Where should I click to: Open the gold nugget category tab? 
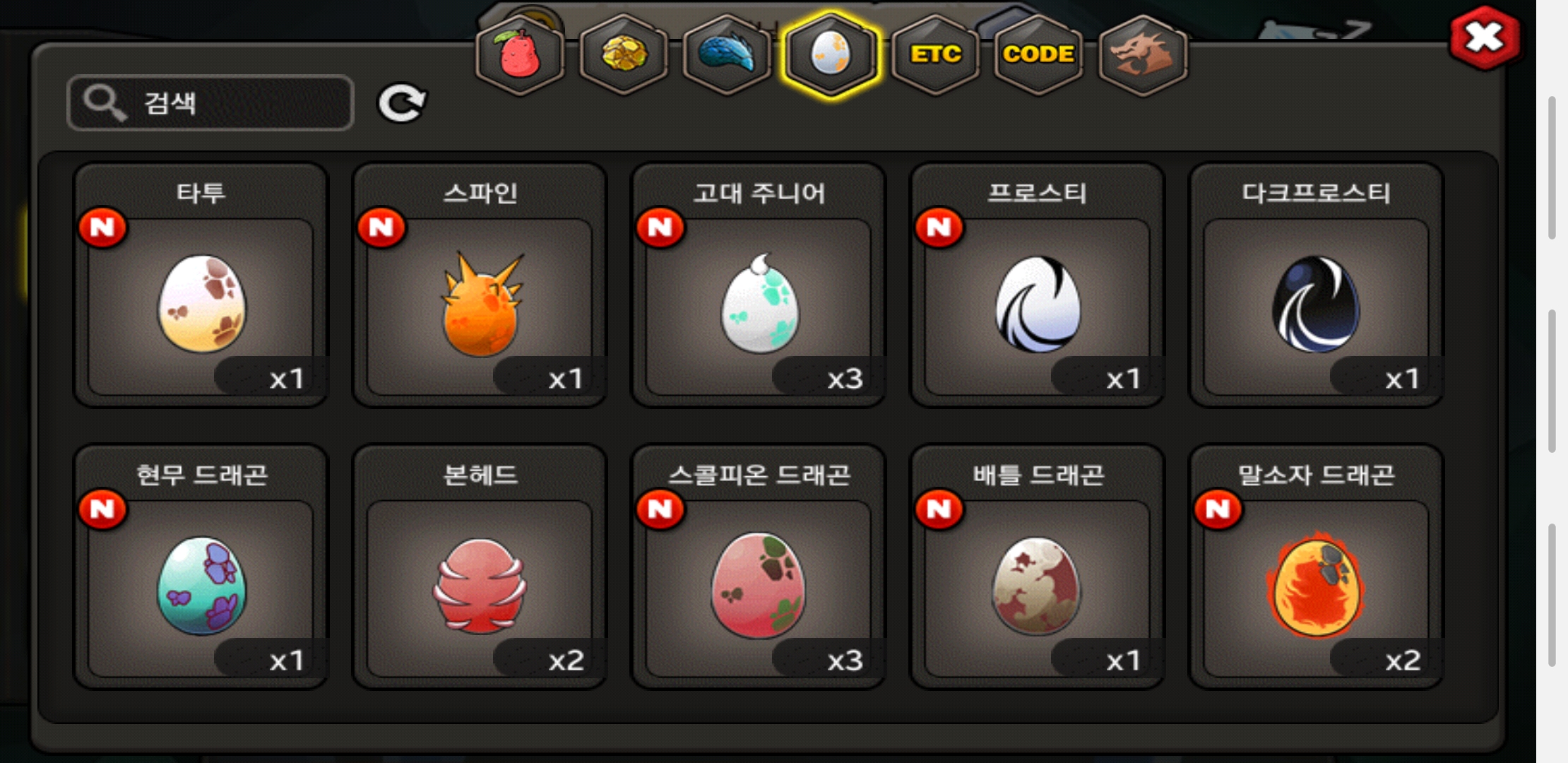[x=623, y=54]
